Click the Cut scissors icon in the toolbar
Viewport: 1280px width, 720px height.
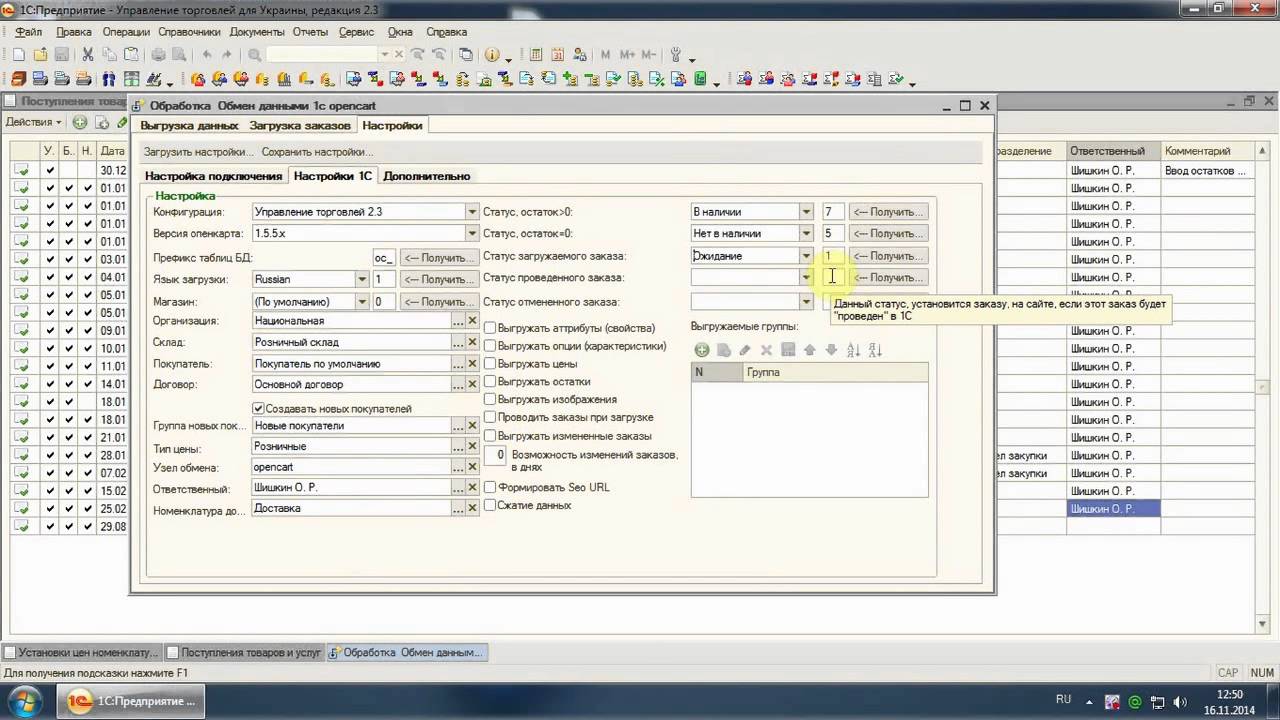point(88,54)
